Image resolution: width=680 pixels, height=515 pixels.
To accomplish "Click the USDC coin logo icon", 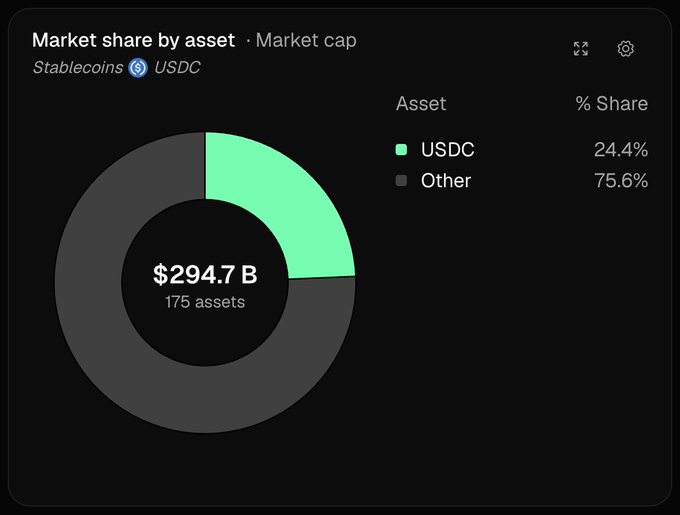I will (x=138, y=68).
